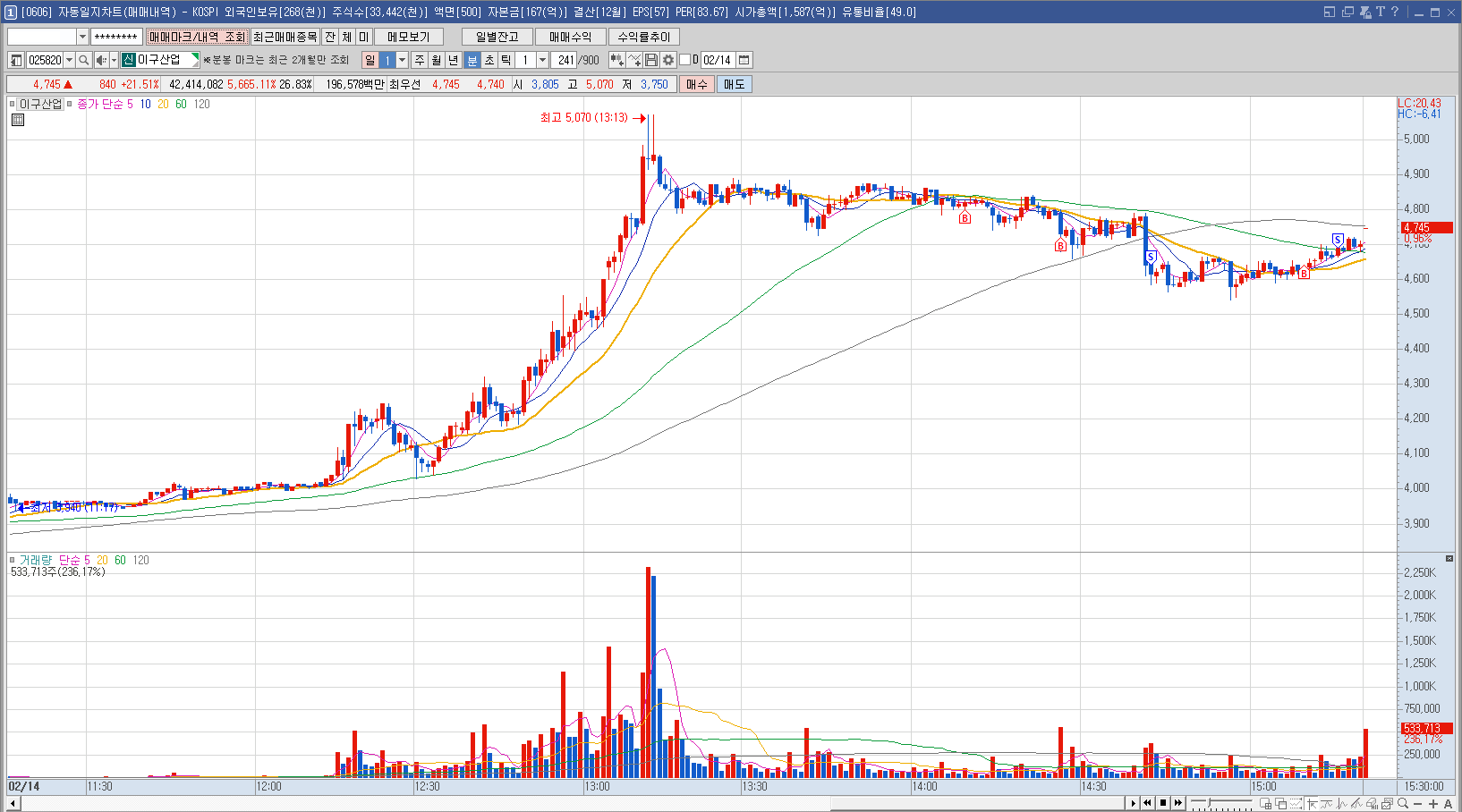Screen dimensions: 1462x812
Task: Open chart settings gear icon
Action: pos(667,60)
